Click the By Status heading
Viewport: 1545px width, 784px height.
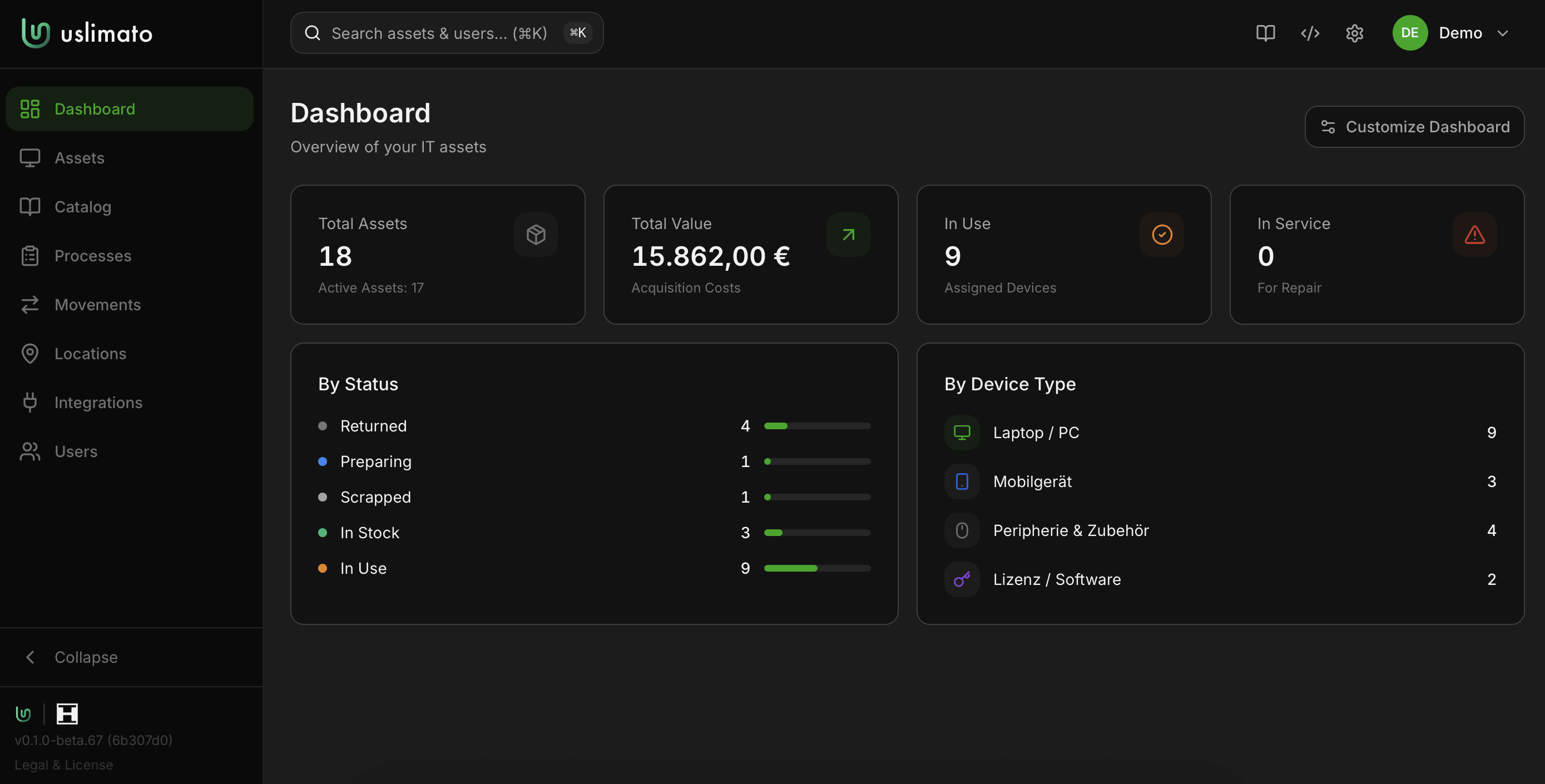(x=358, y=384)
